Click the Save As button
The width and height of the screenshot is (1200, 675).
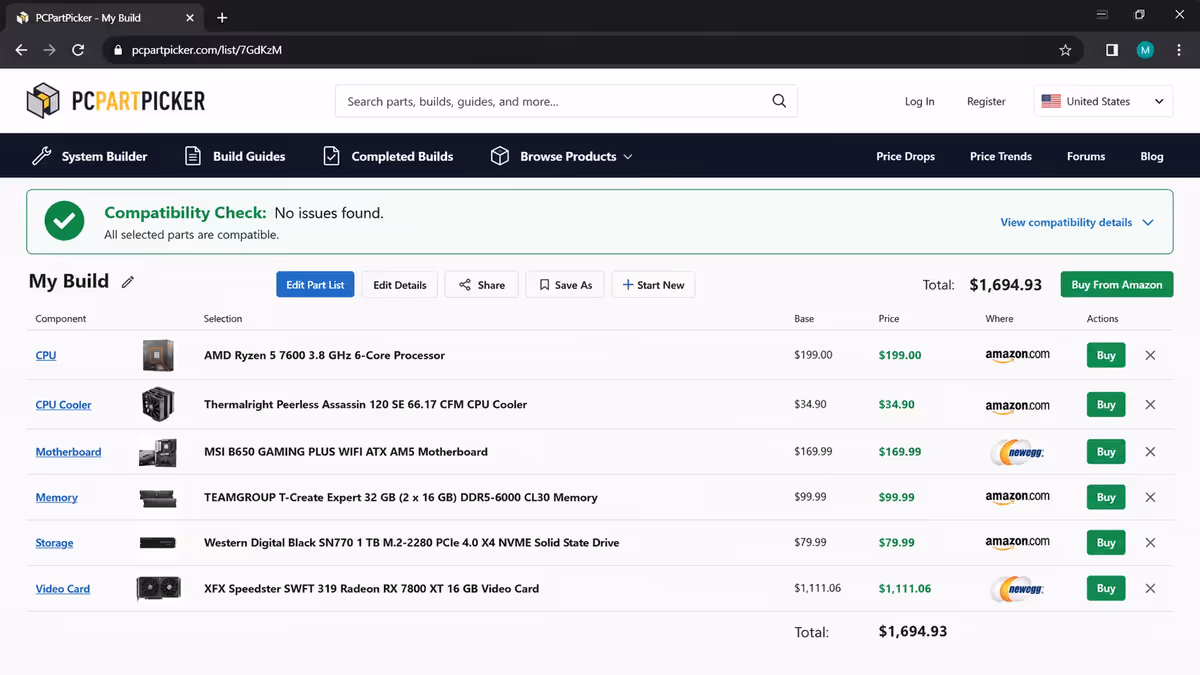565,285
